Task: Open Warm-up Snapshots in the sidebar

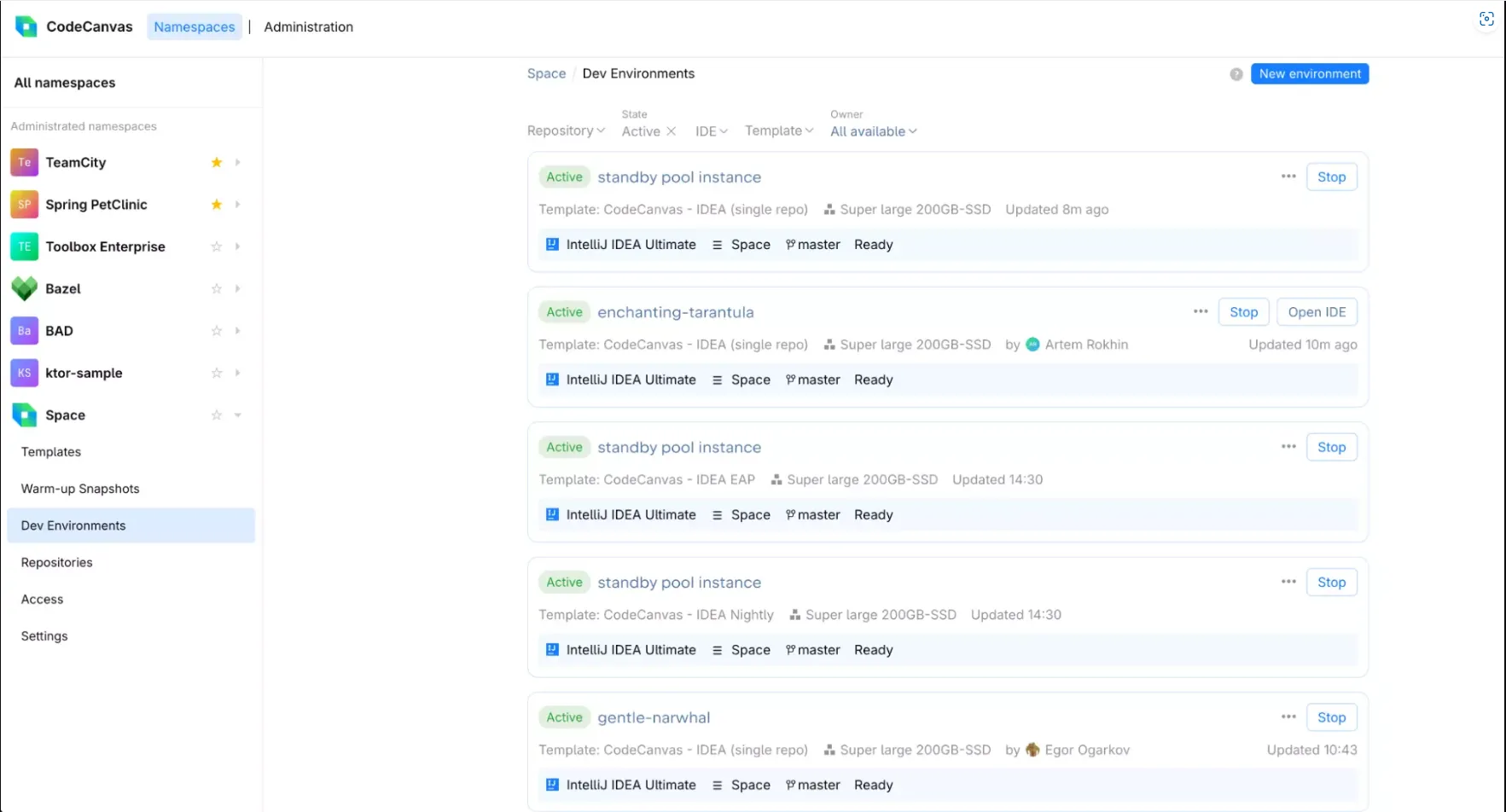Action: [80, 489]
